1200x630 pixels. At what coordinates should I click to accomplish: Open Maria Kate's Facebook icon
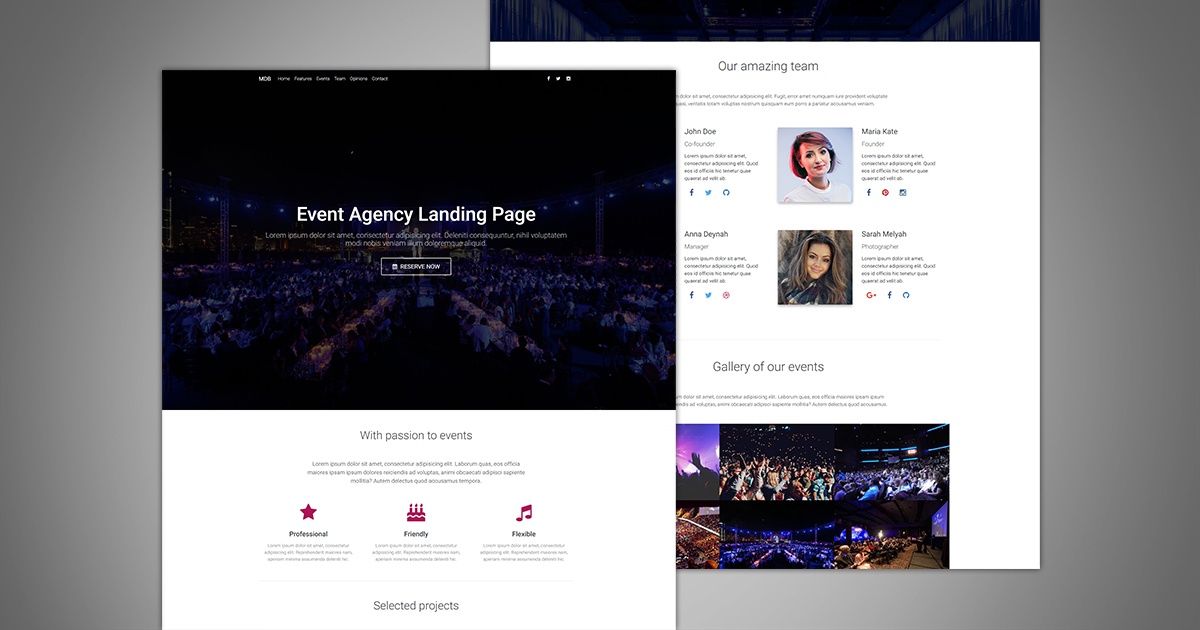(868, 193)
